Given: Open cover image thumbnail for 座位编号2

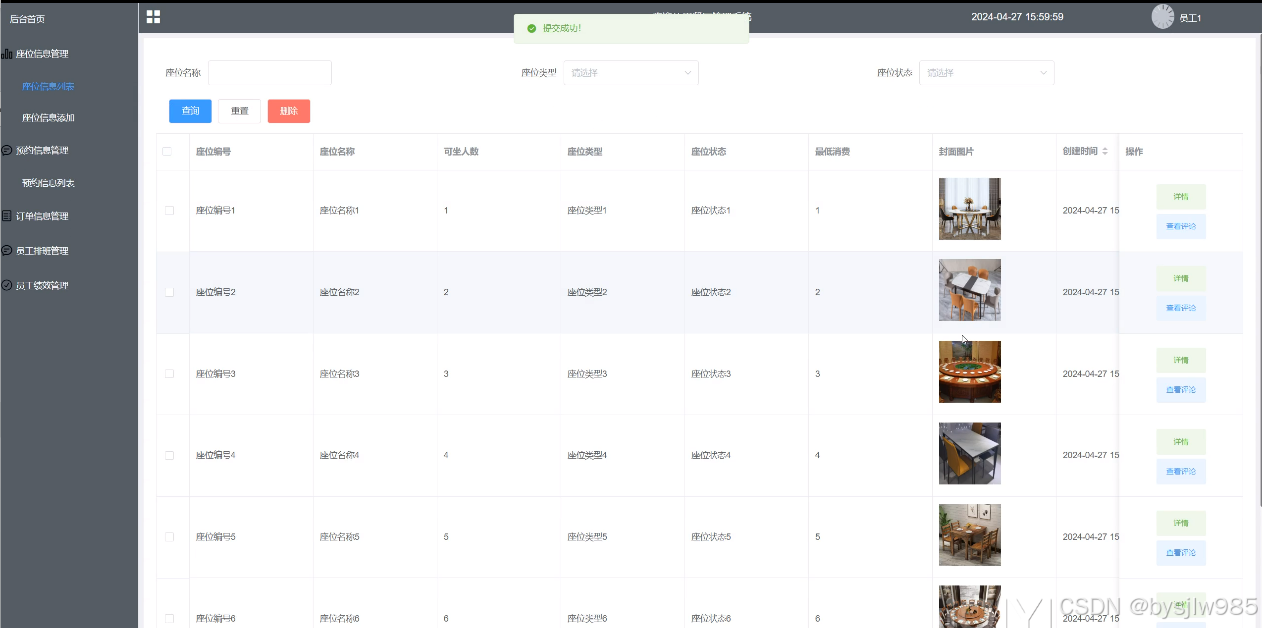Looking at the screenshot, I should click(970, 290).
